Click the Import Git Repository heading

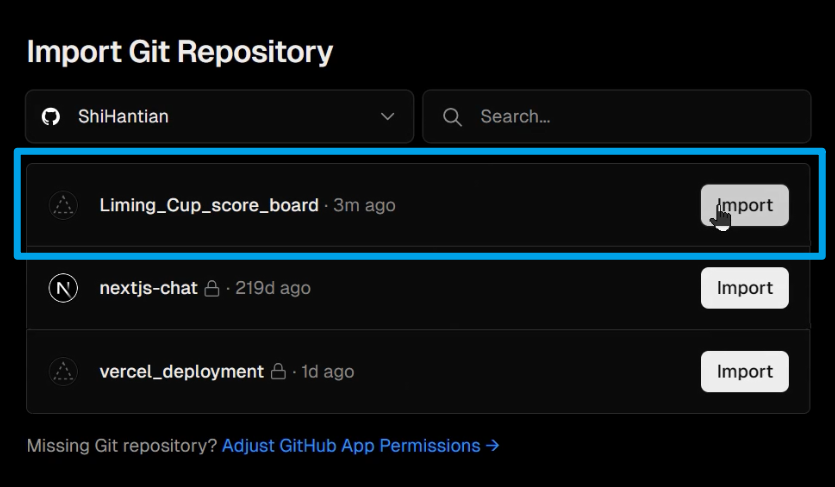179,52
